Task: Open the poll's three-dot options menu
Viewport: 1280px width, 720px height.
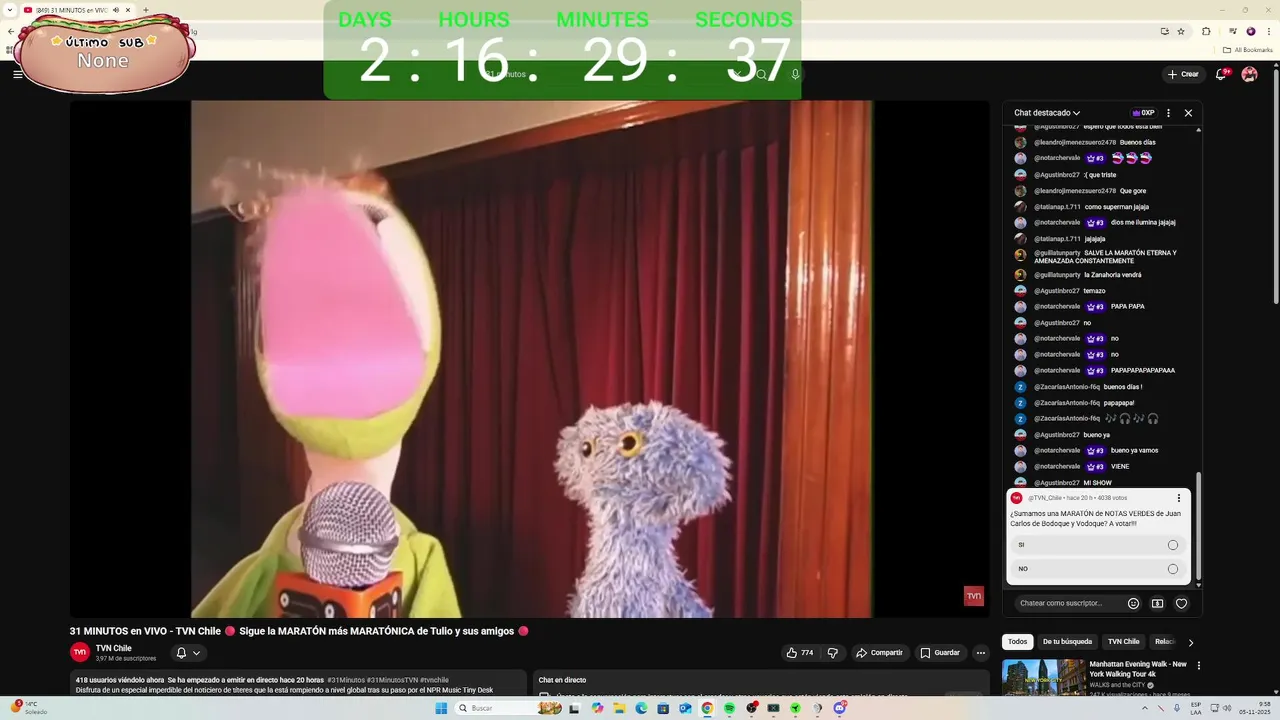Action: 1178,498
